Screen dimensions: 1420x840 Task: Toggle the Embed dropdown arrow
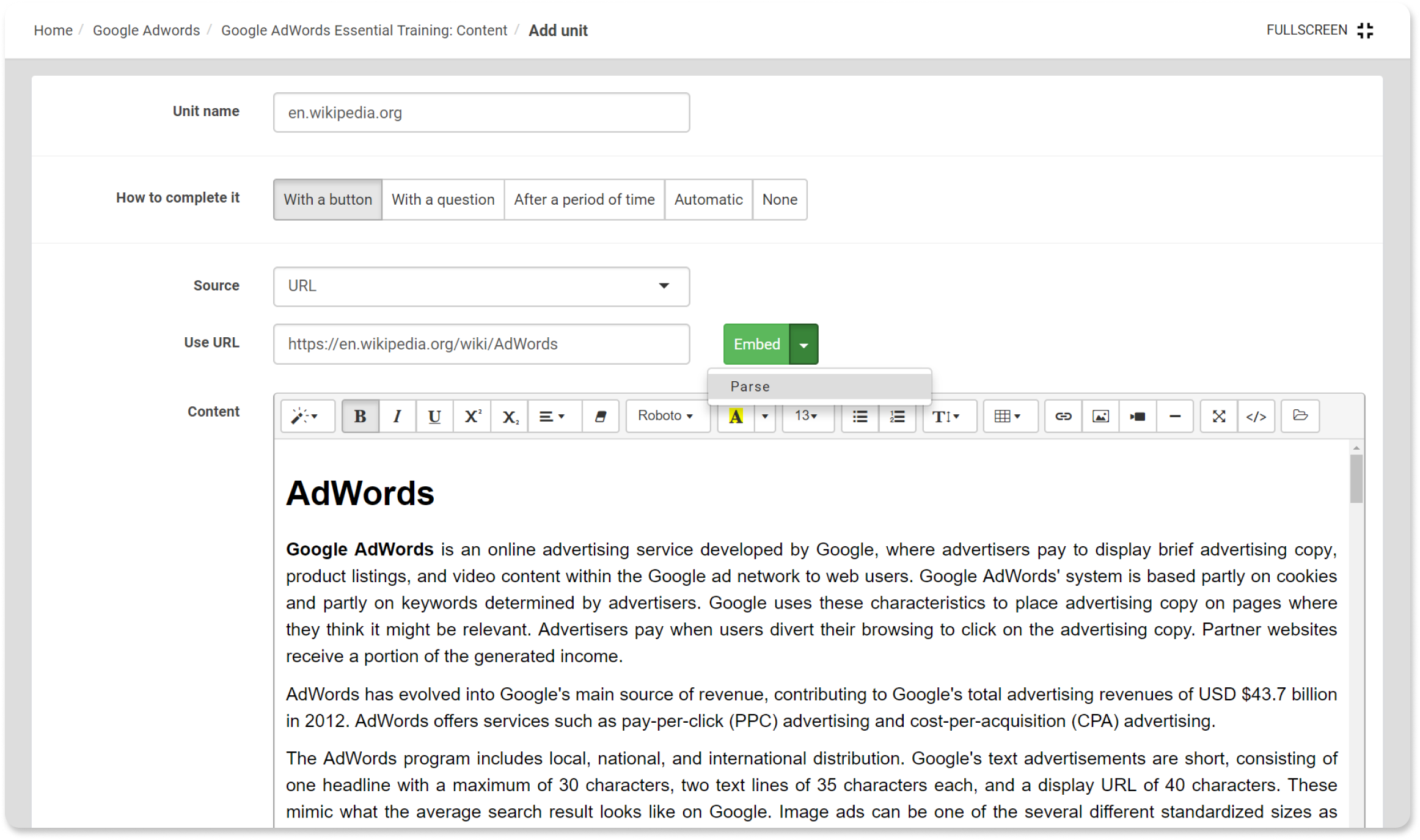(804, 344)
